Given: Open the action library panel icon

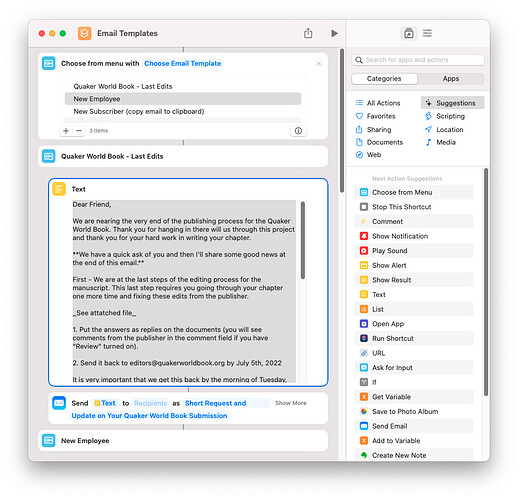Looking at the screenshot, I should (x=409, y=33).
